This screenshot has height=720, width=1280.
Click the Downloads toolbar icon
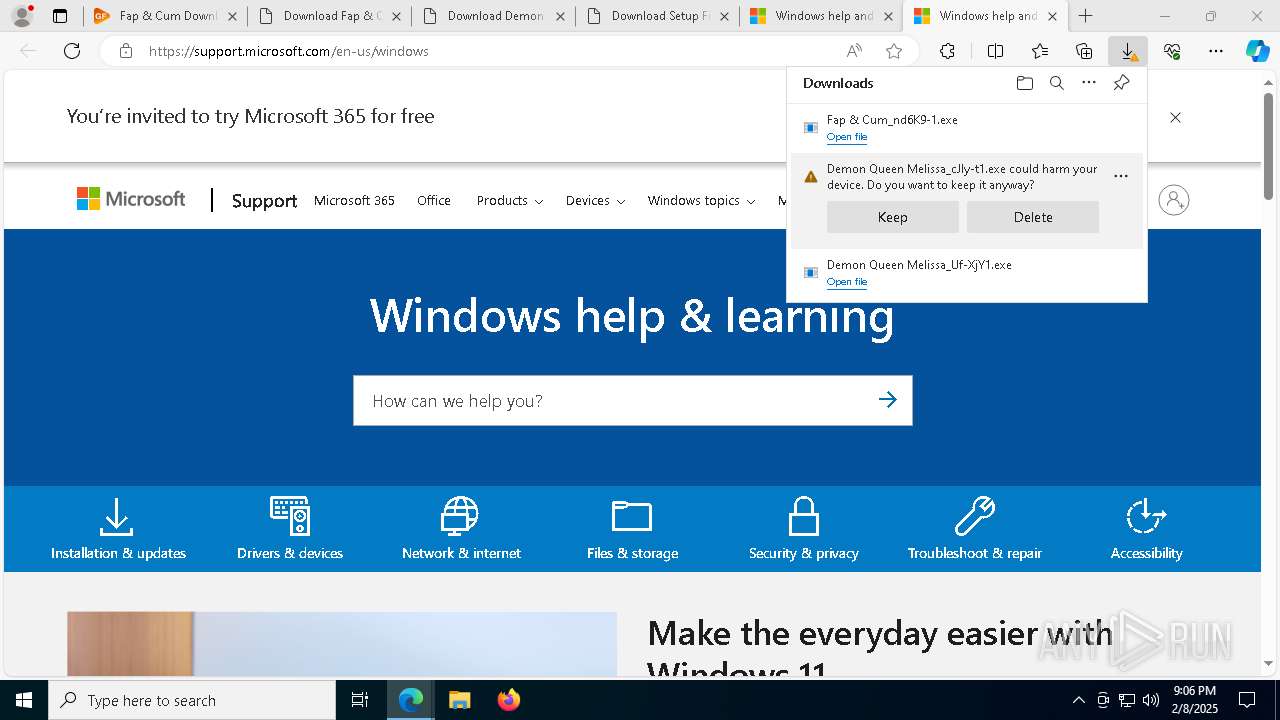1128,51
